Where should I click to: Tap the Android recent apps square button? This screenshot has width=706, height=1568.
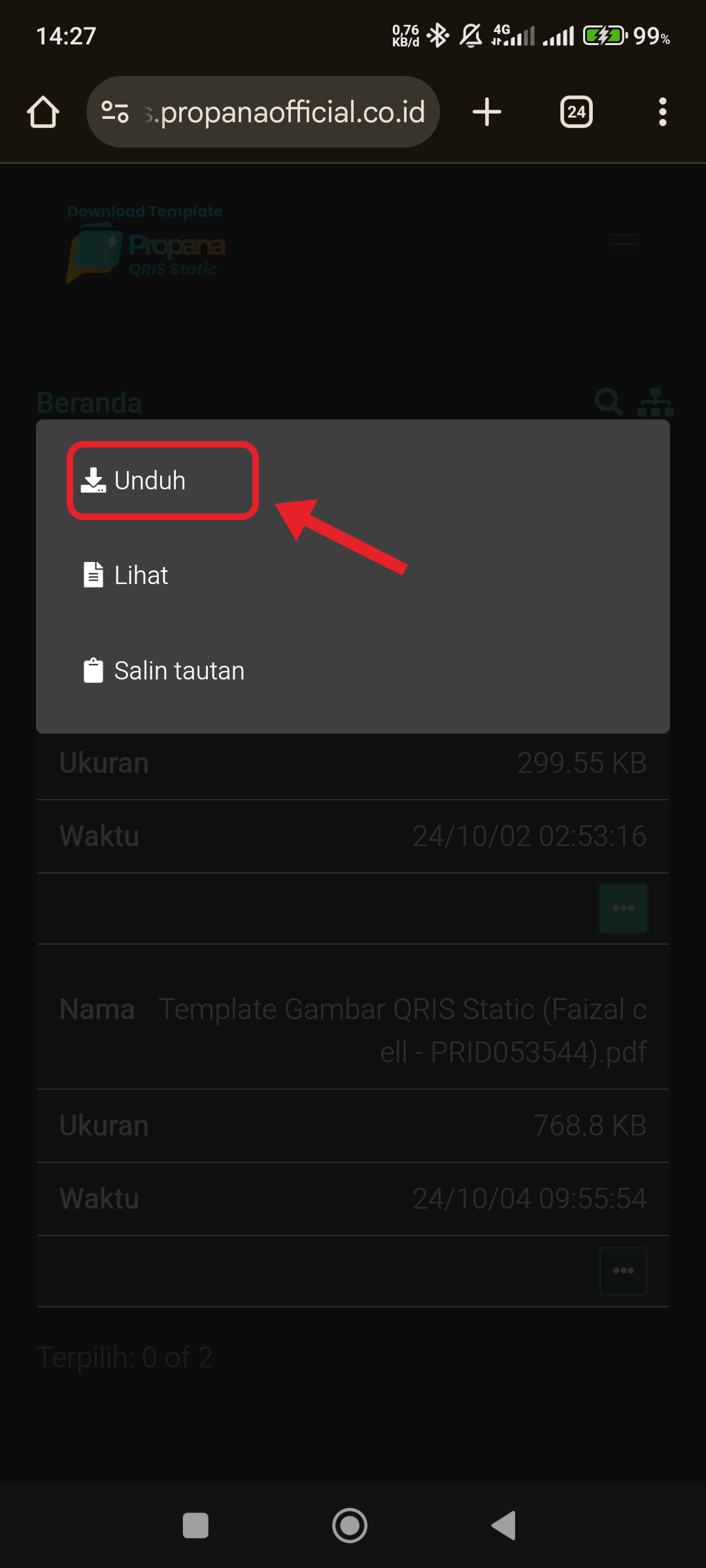[195, 1526]
